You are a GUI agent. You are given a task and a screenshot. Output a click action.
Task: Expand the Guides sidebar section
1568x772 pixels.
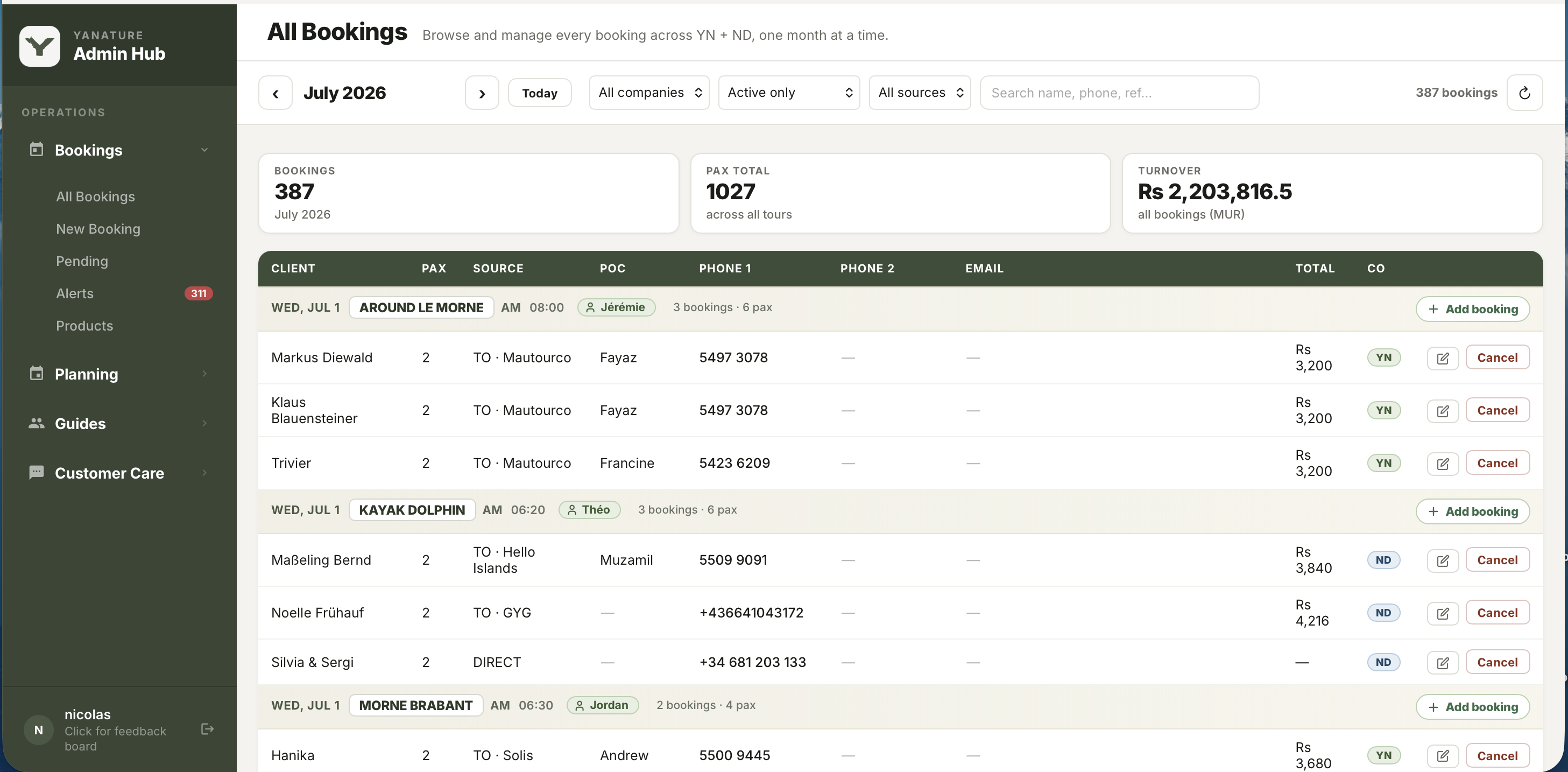[x=119, y=423]
